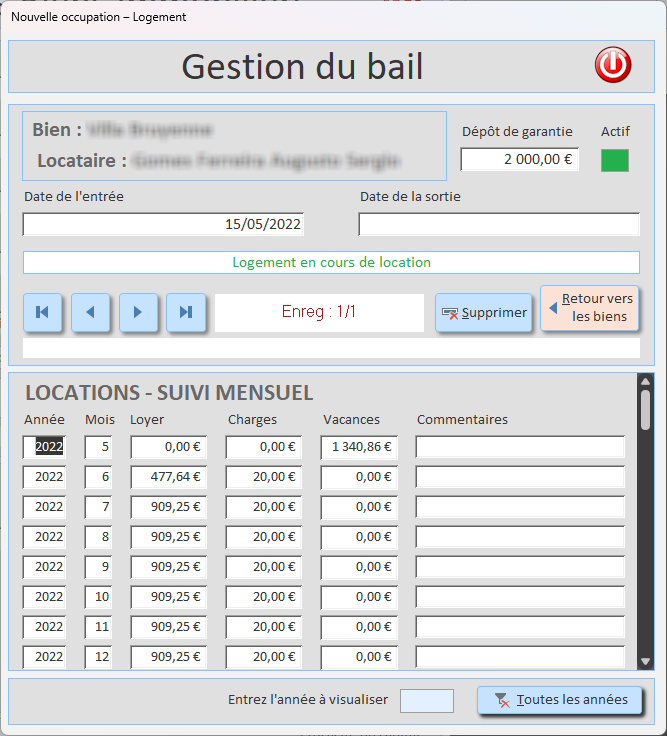The height and width of the screenshot is (736, 667).
Task: Select the Vacances field showing 1 340,86 €
Action: pos(359,447)
